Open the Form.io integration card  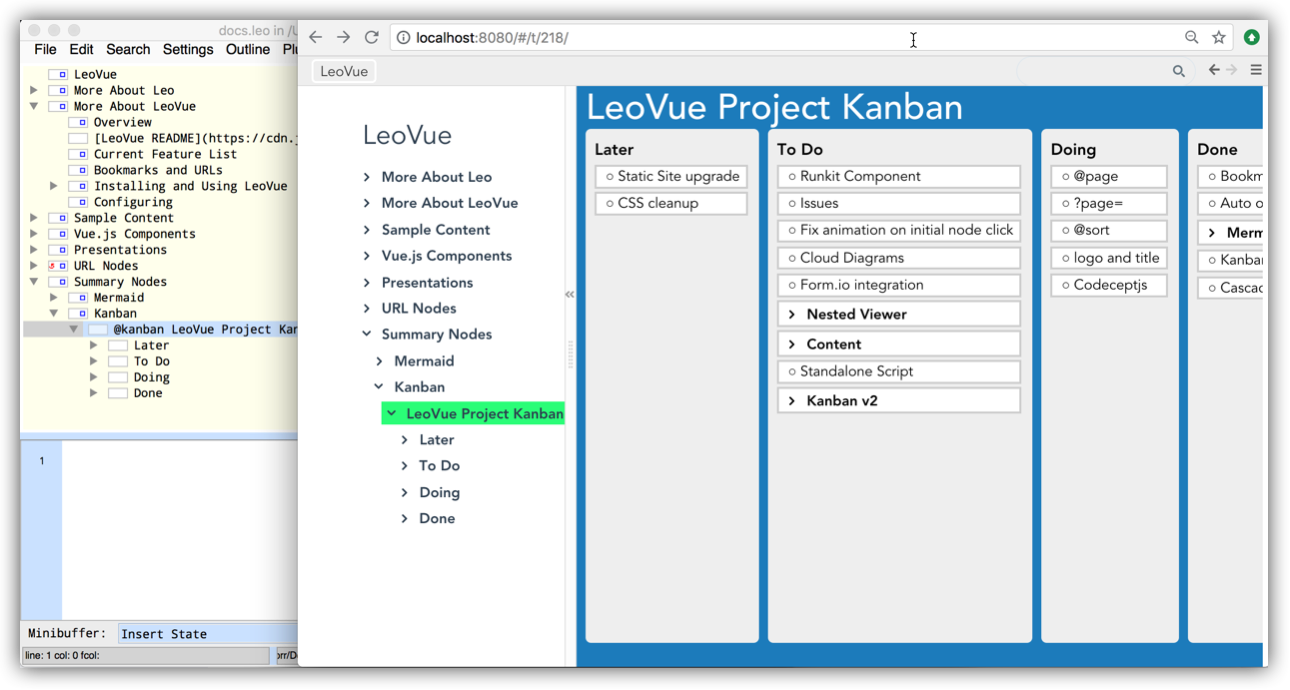click(x=899, y=285)
